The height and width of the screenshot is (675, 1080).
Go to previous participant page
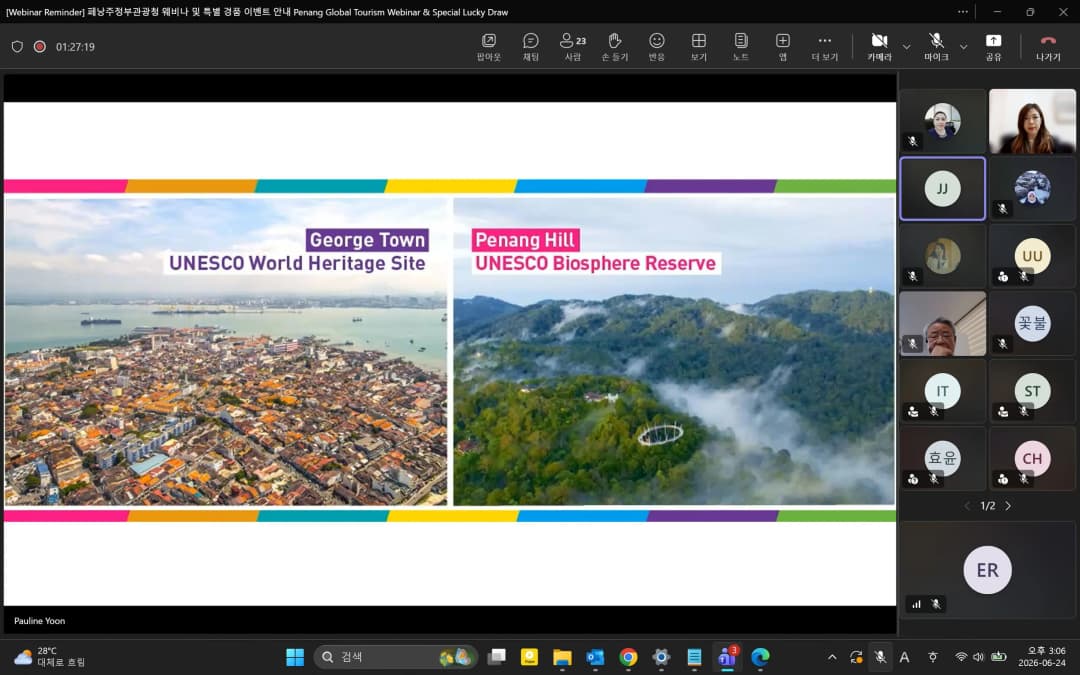click(x=967, y=506)
